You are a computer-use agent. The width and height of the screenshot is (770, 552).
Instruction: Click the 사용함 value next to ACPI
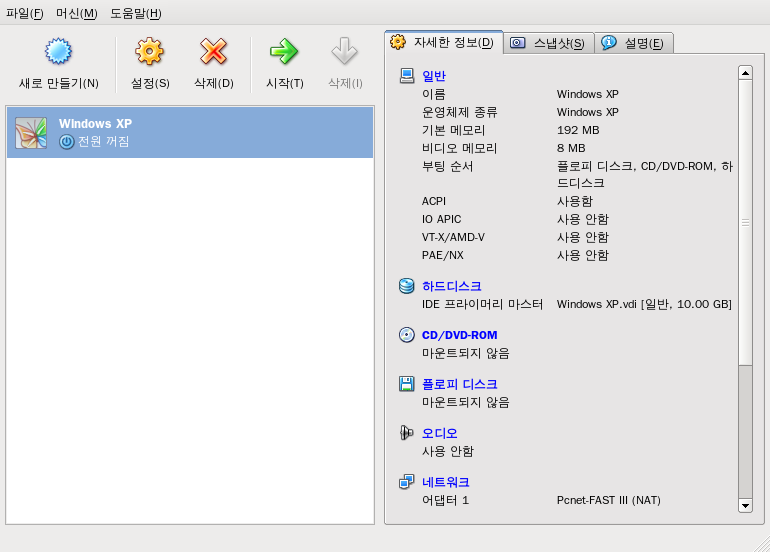pyautogui.click(x=575, y=201)
